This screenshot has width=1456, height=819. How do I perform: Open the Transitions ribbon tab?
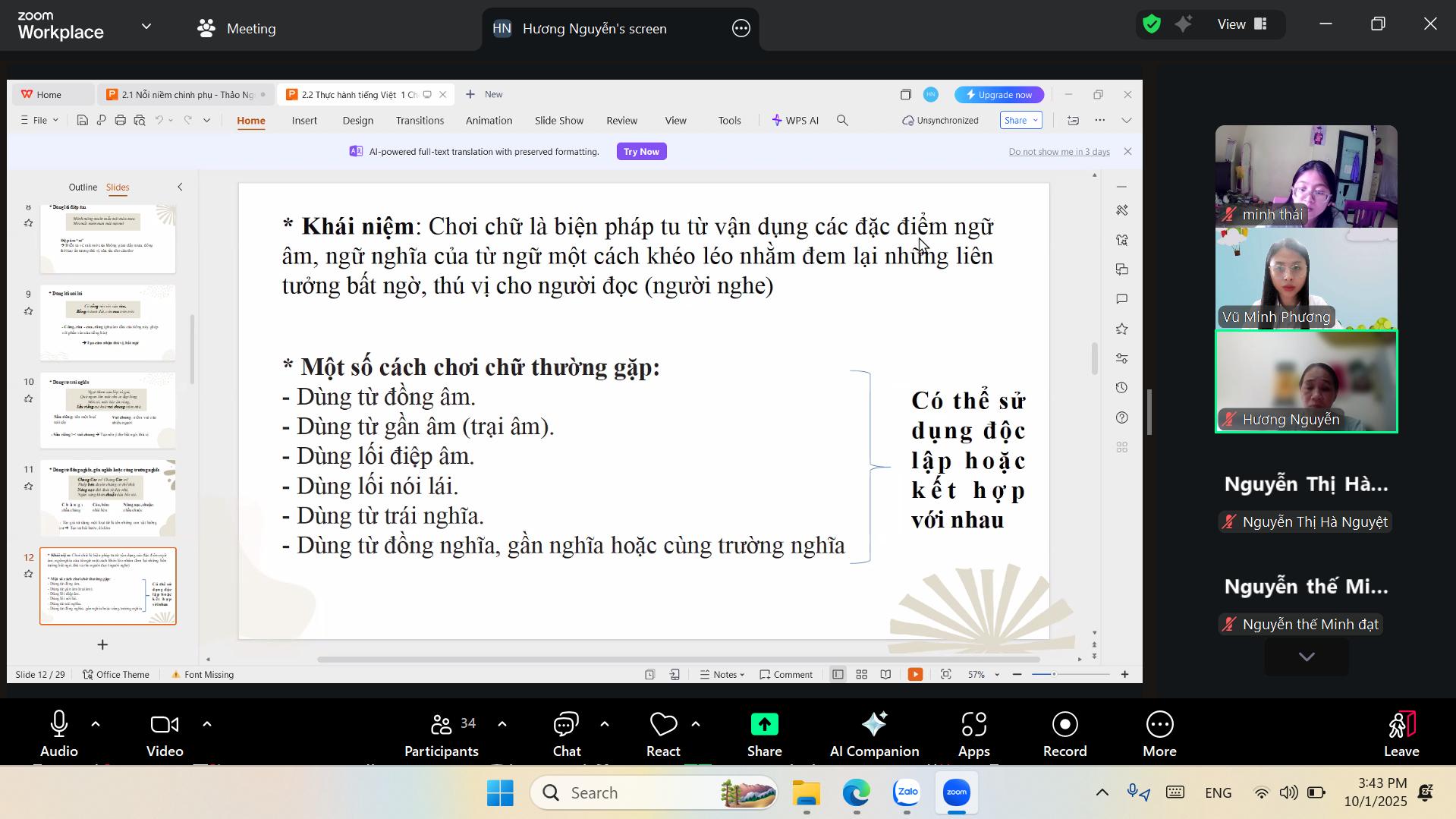point(419,120)
